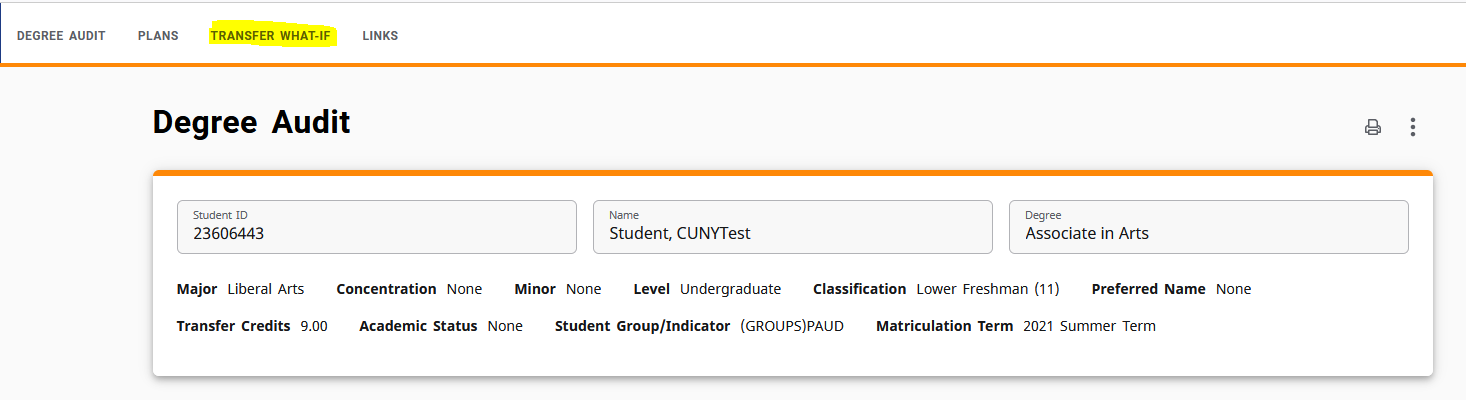Open the three-dot more options menu
This screenshot has height=400, width=1466.
click(x=1413, y=127)
